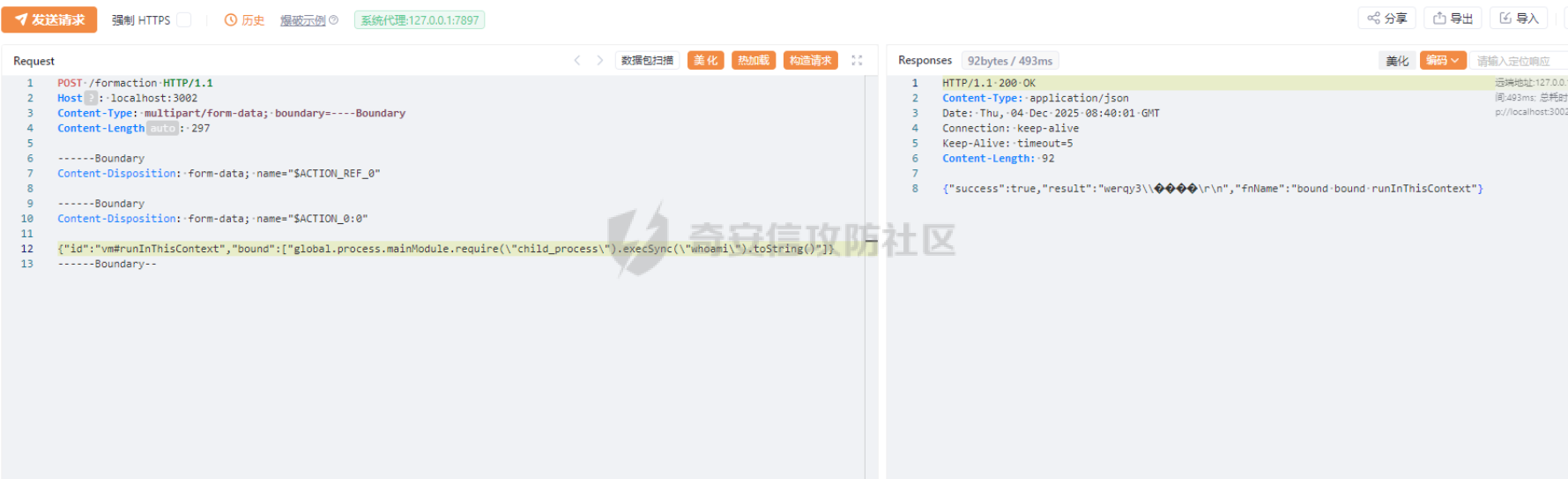The width and height of the screenshot is (1568, 479).
Task: Click the auto tag next to Content-Length
Action: (x=162, y=128)
